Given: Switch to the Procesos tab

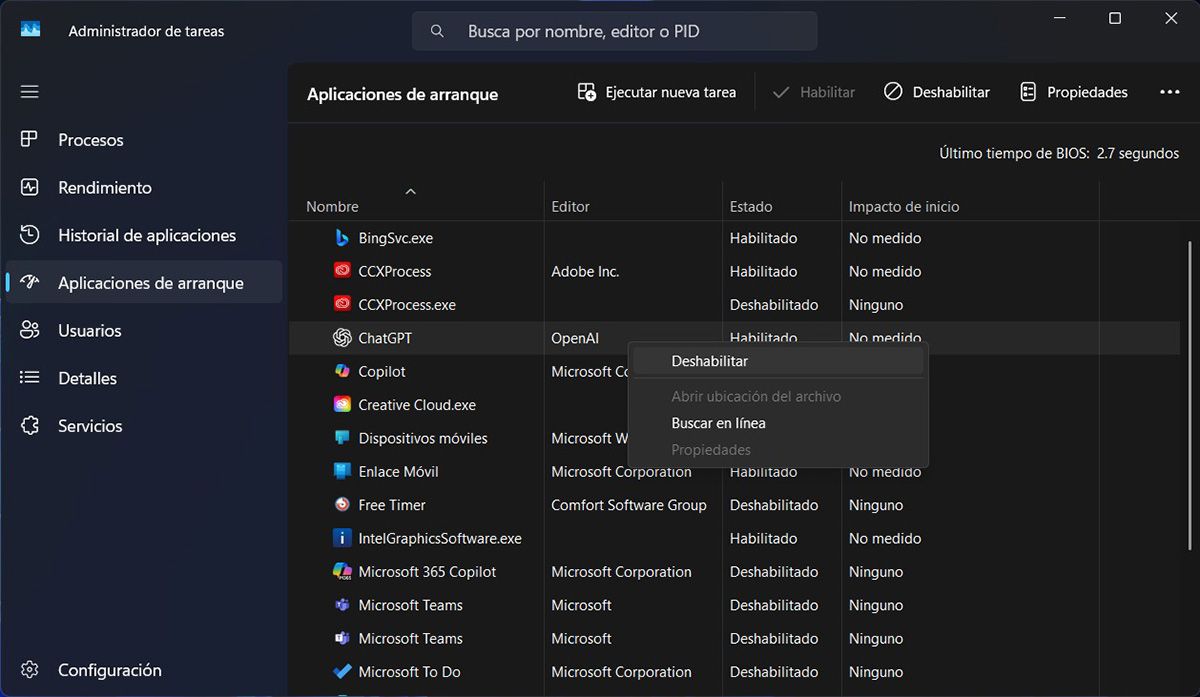Looking at the screenshot, I should [144, 140].
